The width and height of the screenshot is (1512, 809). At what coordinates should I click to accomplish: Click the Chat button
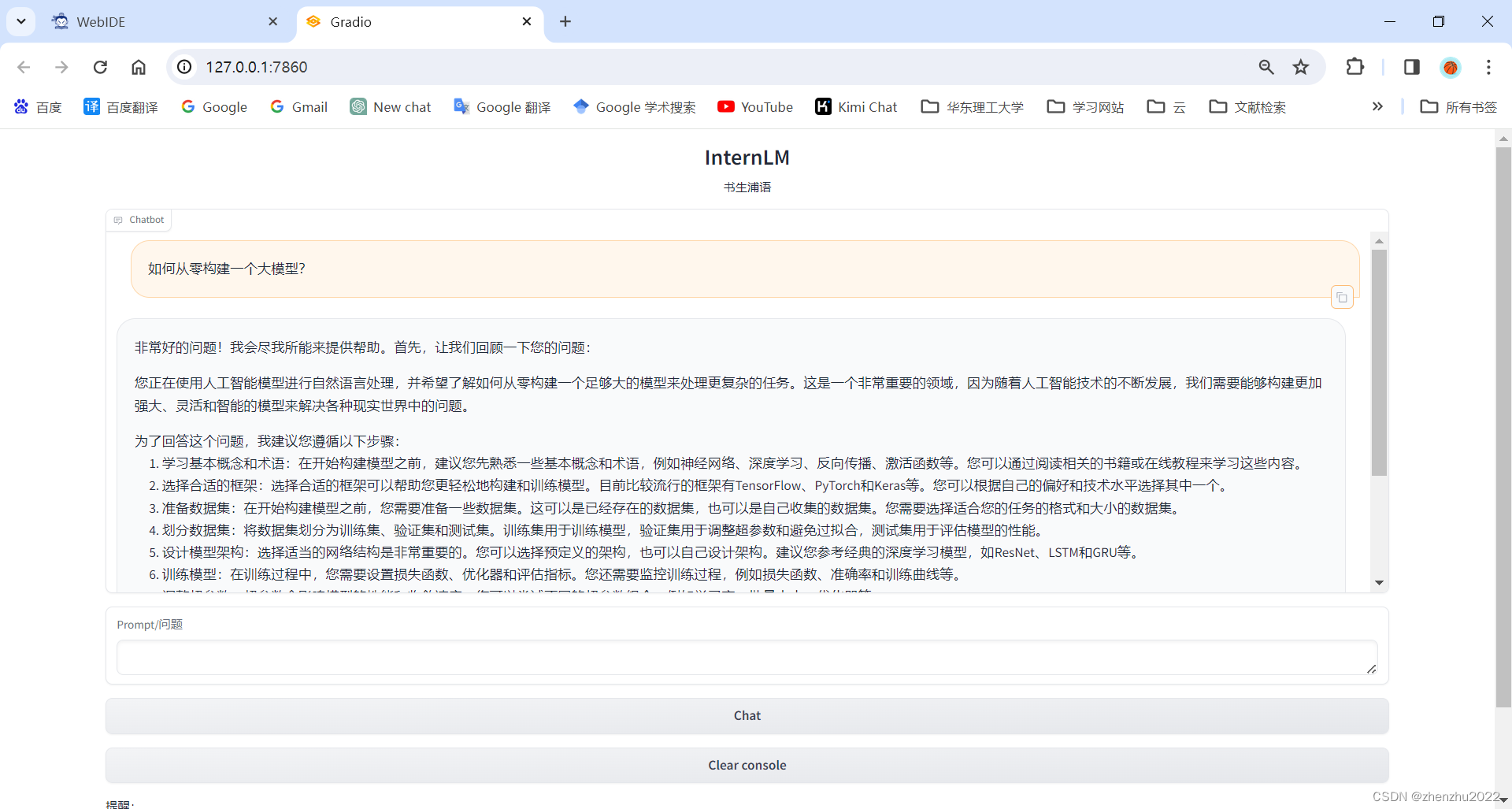tap(747, 715)
